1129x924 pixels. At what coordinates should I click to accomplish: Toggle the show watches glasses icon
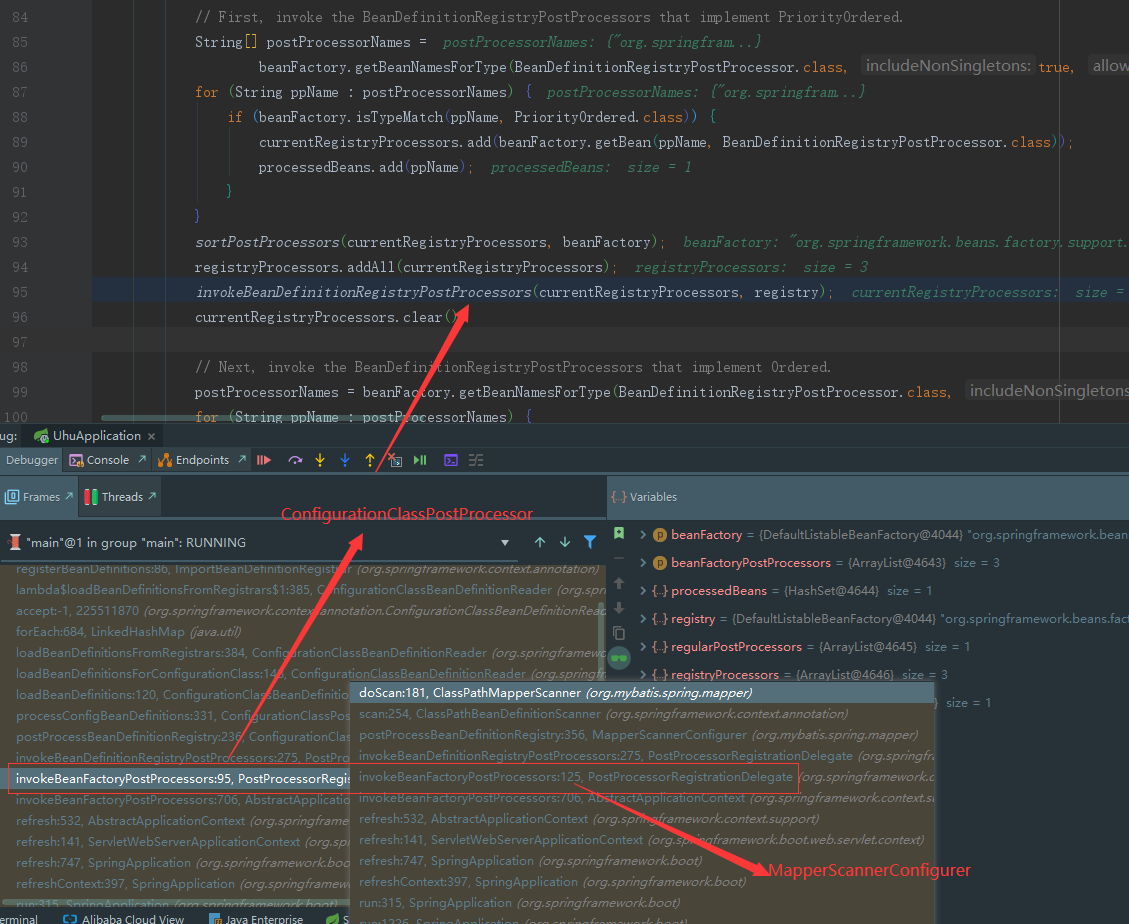619,658
